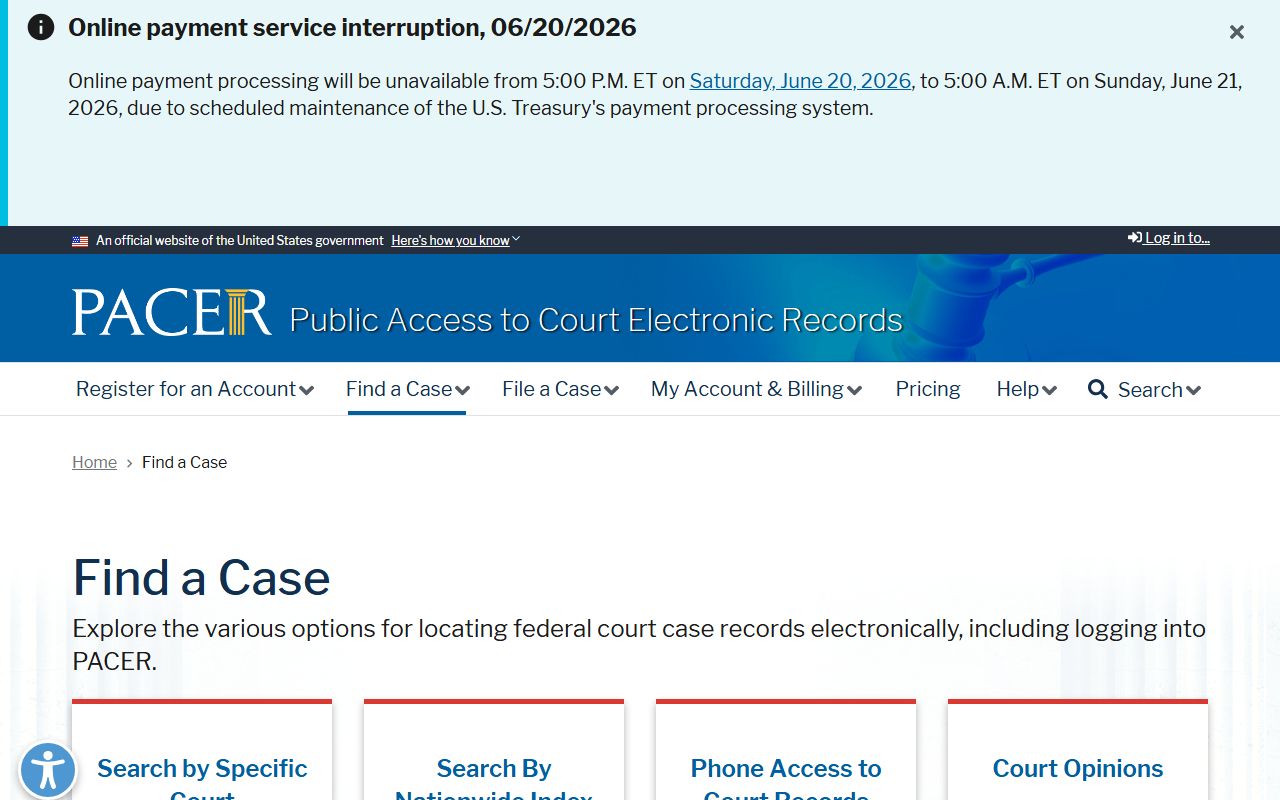This screenshot has width=1280, height=800.
Task: Open the File a Case dropdown
Action: pyautogui.click(x=560, y=389)
